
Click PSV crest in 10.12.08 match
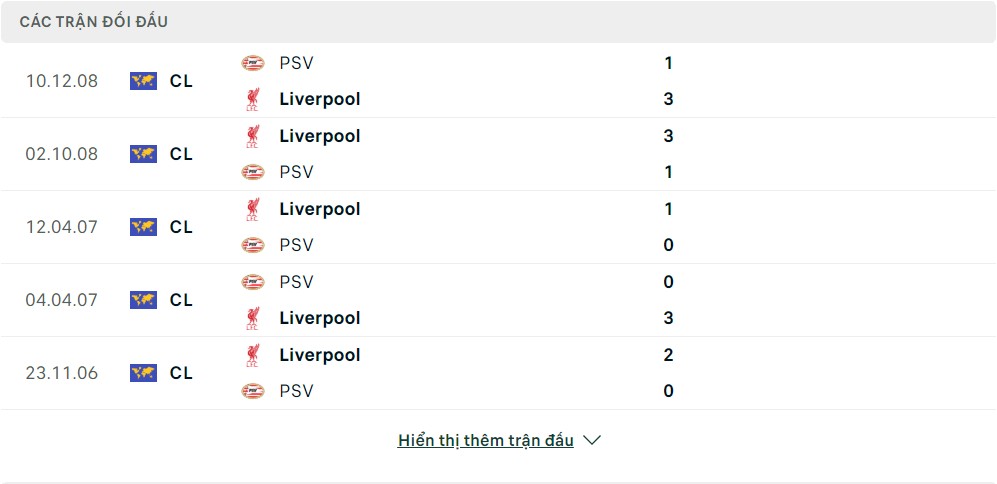[x=252, y=63]
